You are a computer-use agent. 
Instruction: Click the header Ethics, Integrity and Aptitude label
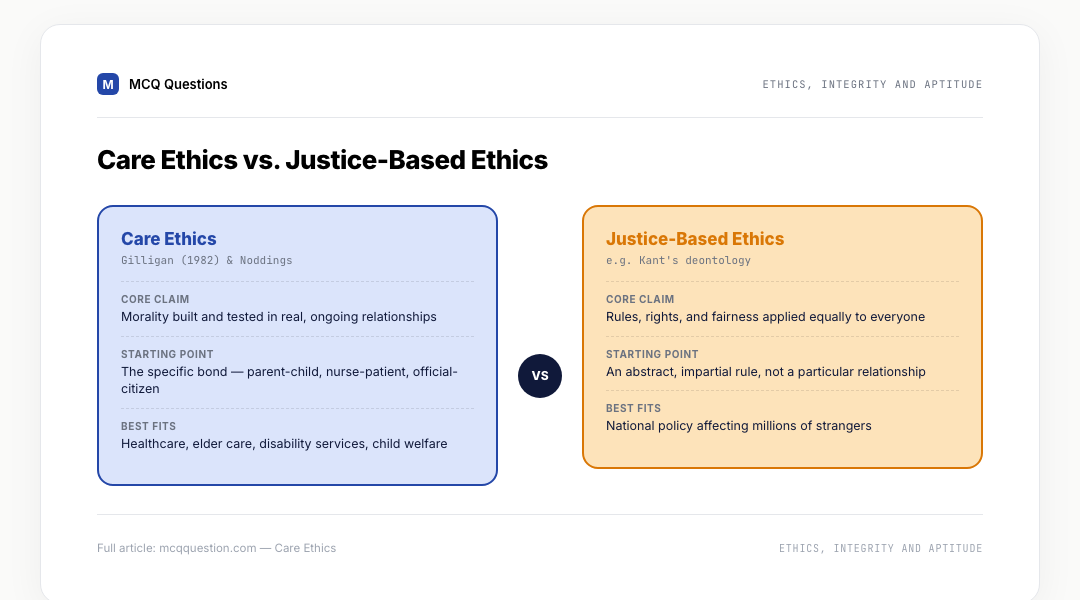coord(872,84)
